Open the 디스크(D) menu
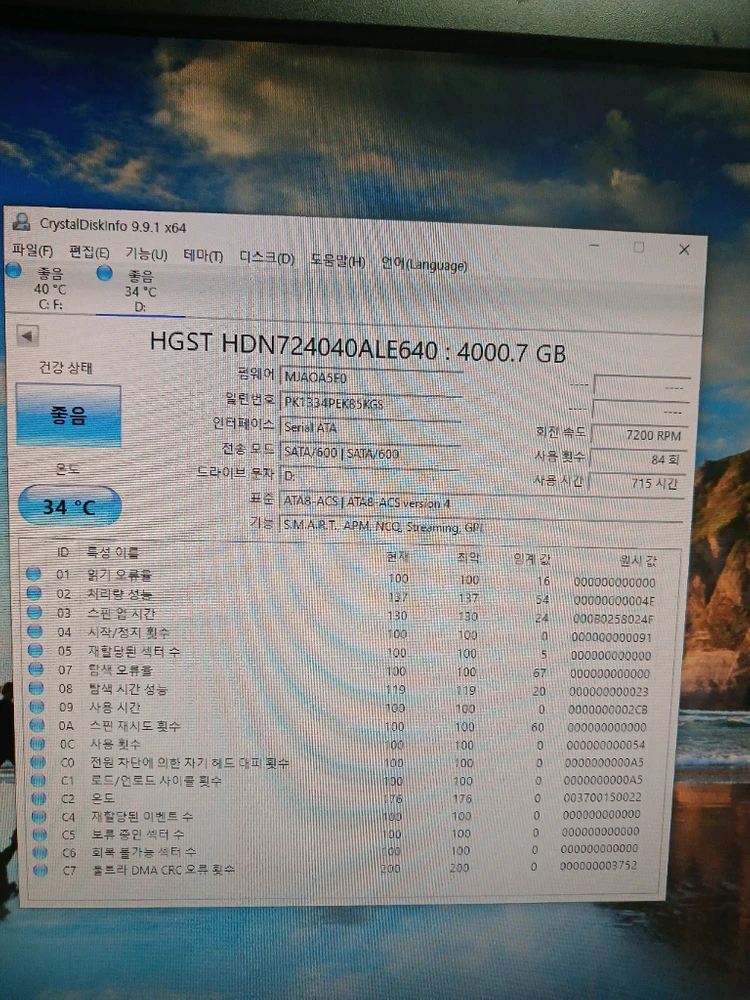The height and width of the screenshot is (1000, 750). [267, 258]
